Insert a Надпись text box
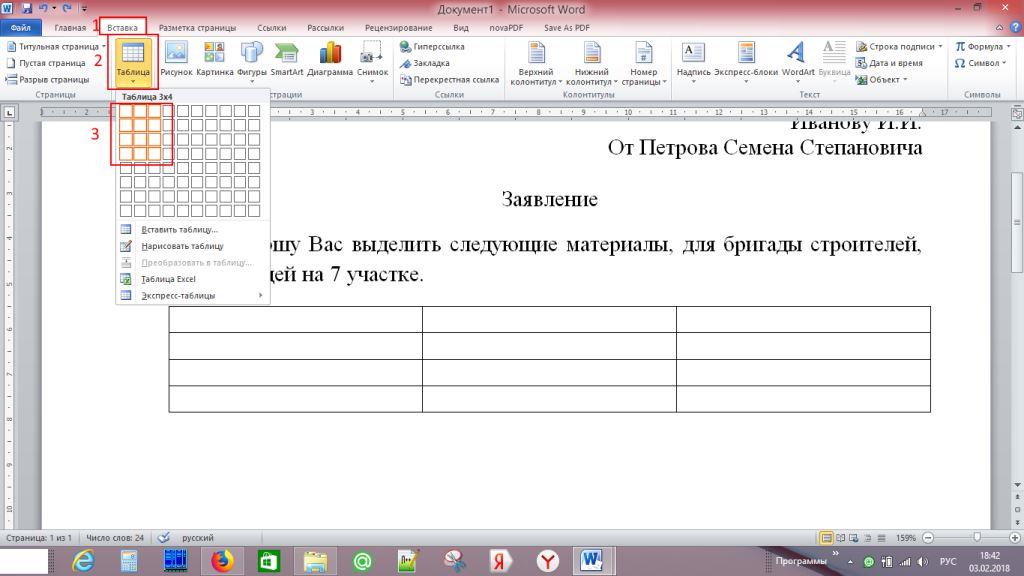Screen dimensions: 1024x576 [x=693, y=61]
